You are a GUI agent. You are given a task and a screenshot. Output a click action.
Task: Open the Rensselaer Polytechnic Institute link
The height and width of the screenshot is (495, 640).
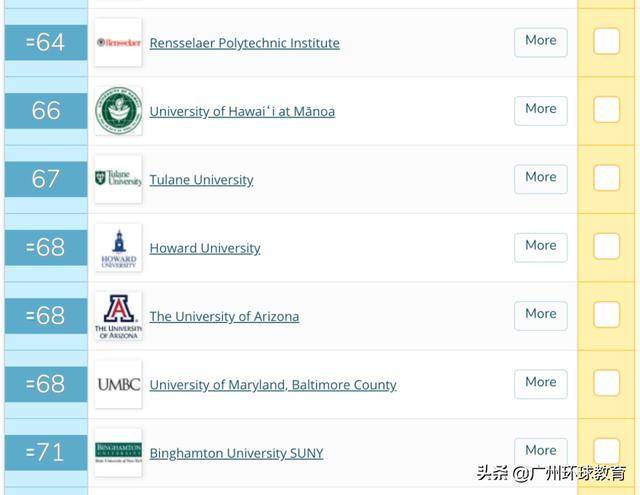click(x=244, y=43)
